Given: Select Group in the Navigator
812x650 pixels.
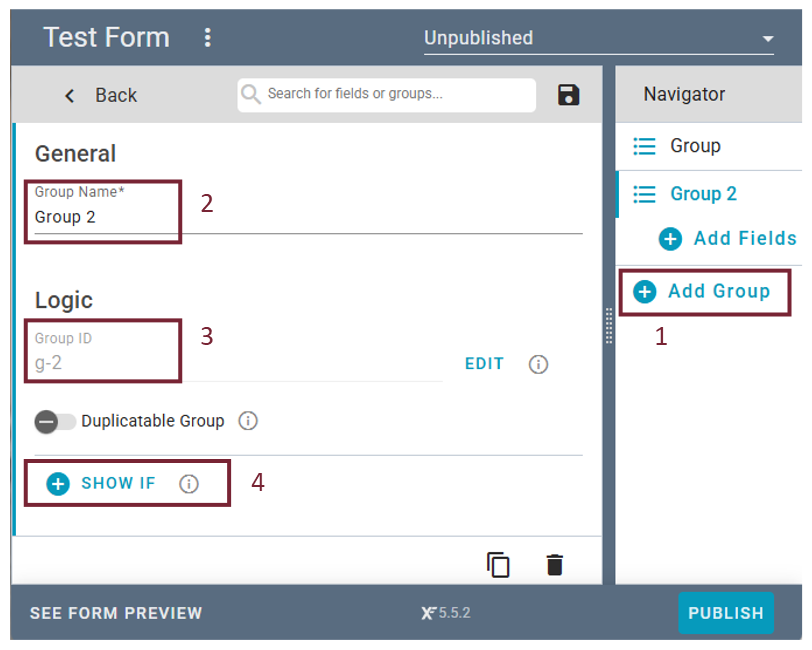Looking at the screenshot, I should tap(695, 146).
